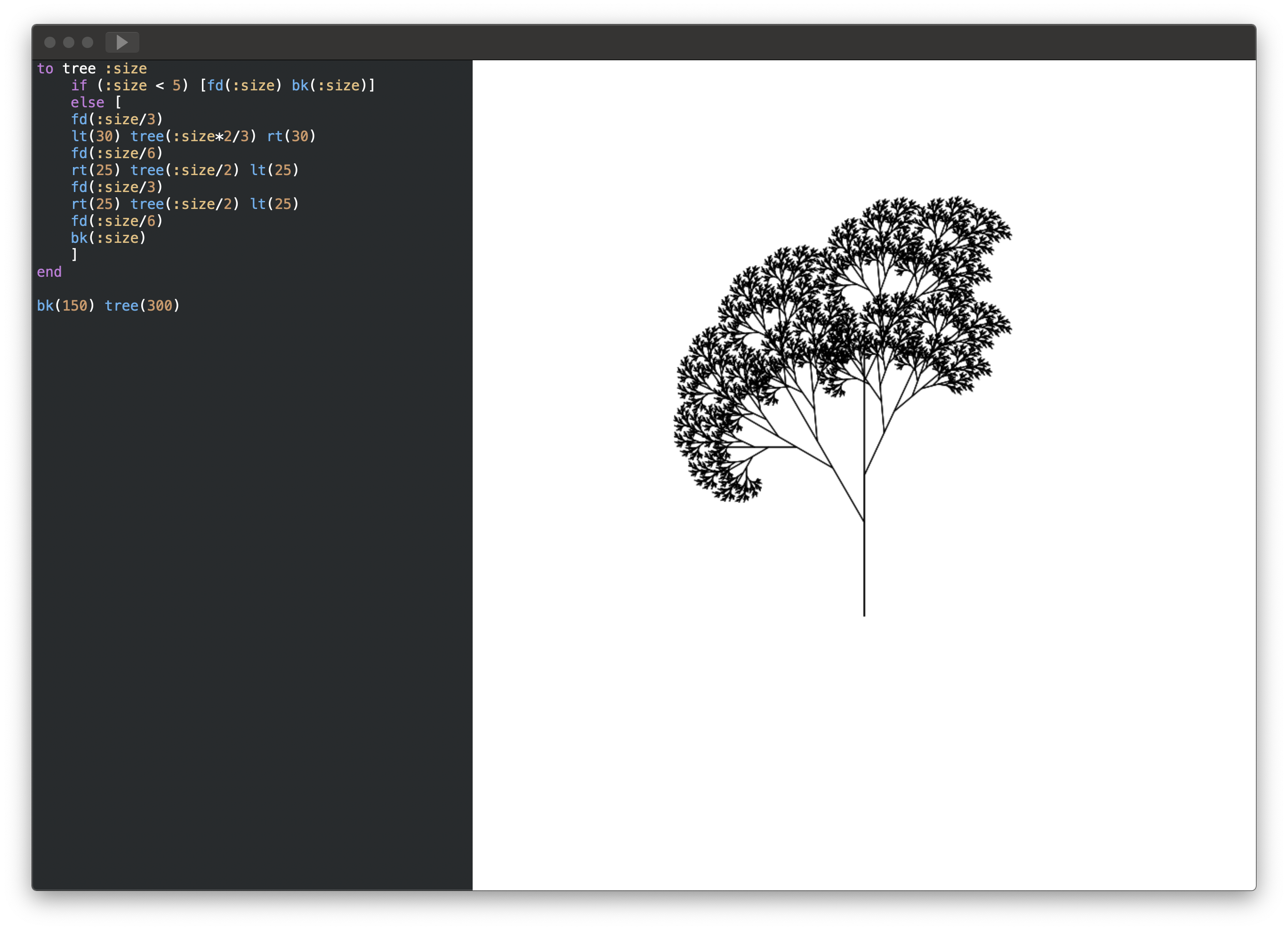Click 'tree(:size*2/3)' recursive call
1288x930 pixels.
pyautogui.click(x=193, y=136)
